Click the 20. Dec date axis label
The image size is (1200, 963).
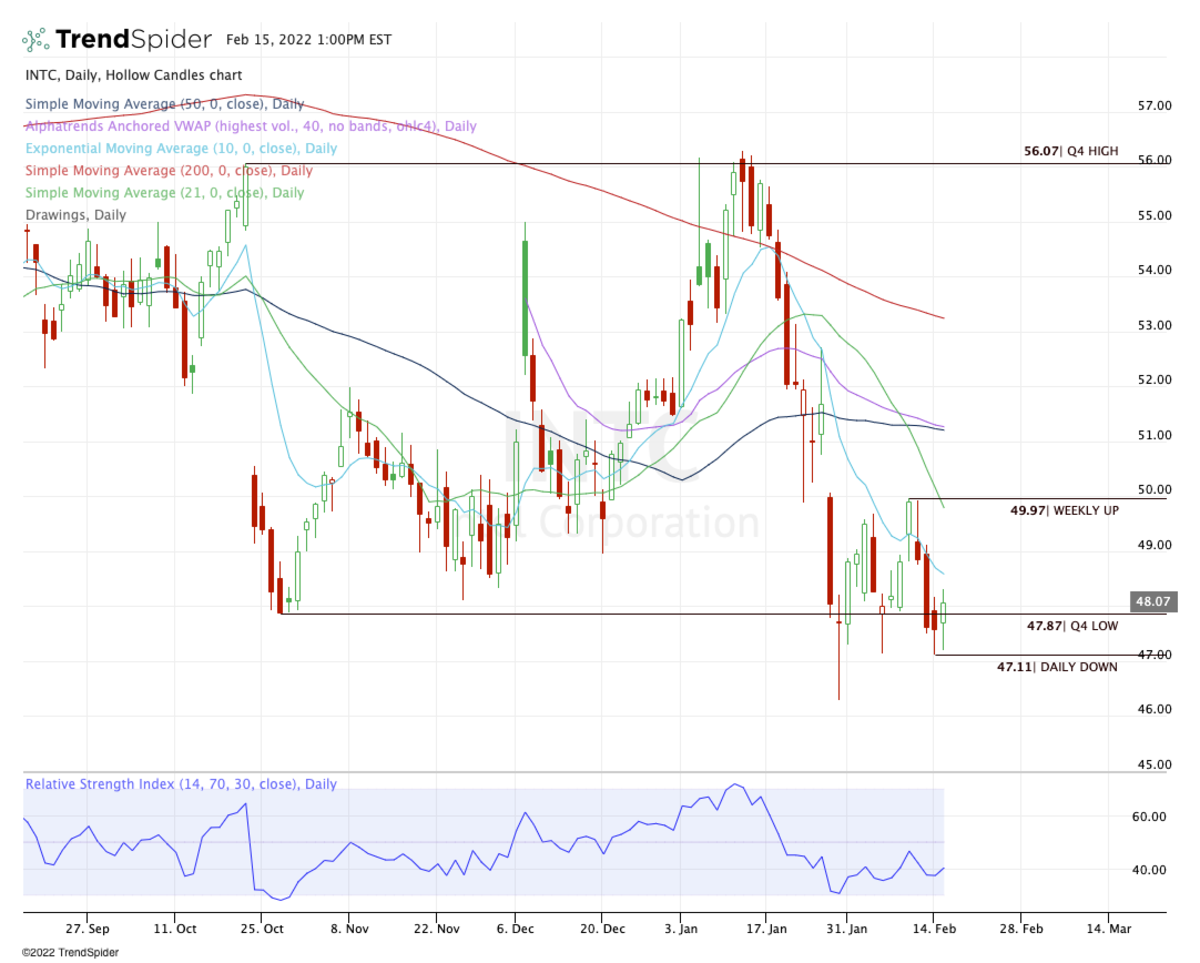tap(601, 929)
